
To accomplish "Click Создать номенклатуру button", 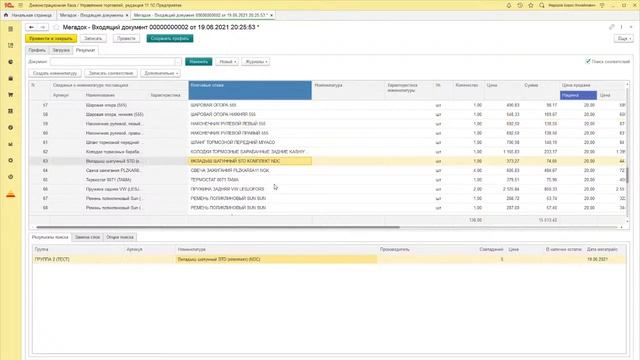I will [55, 73].
